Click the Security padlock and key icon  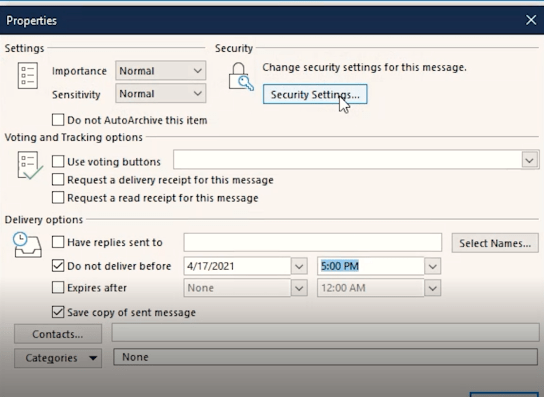pyautogui.click(x=241, y=76)
